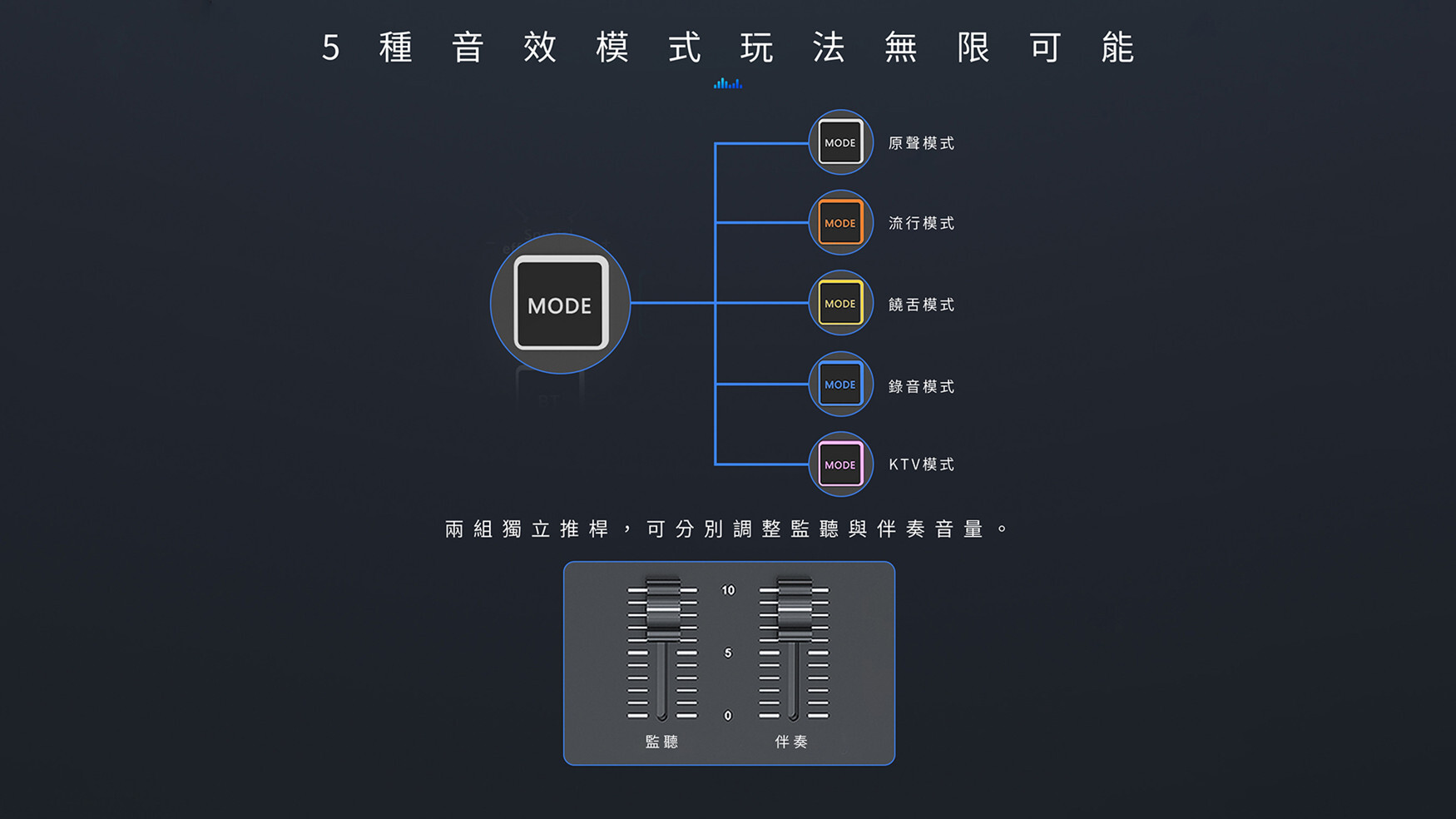
Task: Click the 饒舌模式 text label
Action: [x=921, y=305]
